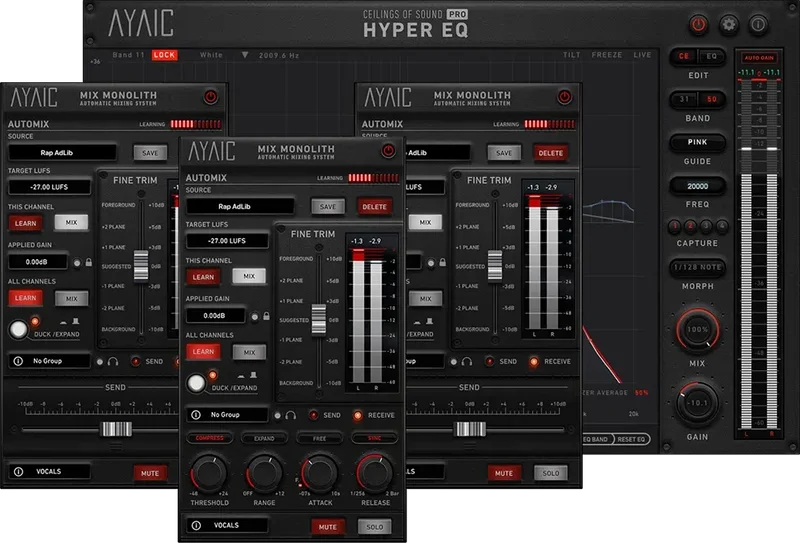Open VOCALS dropdown in front window
Screen dimensions: 800x543
[x=227, y=525]
